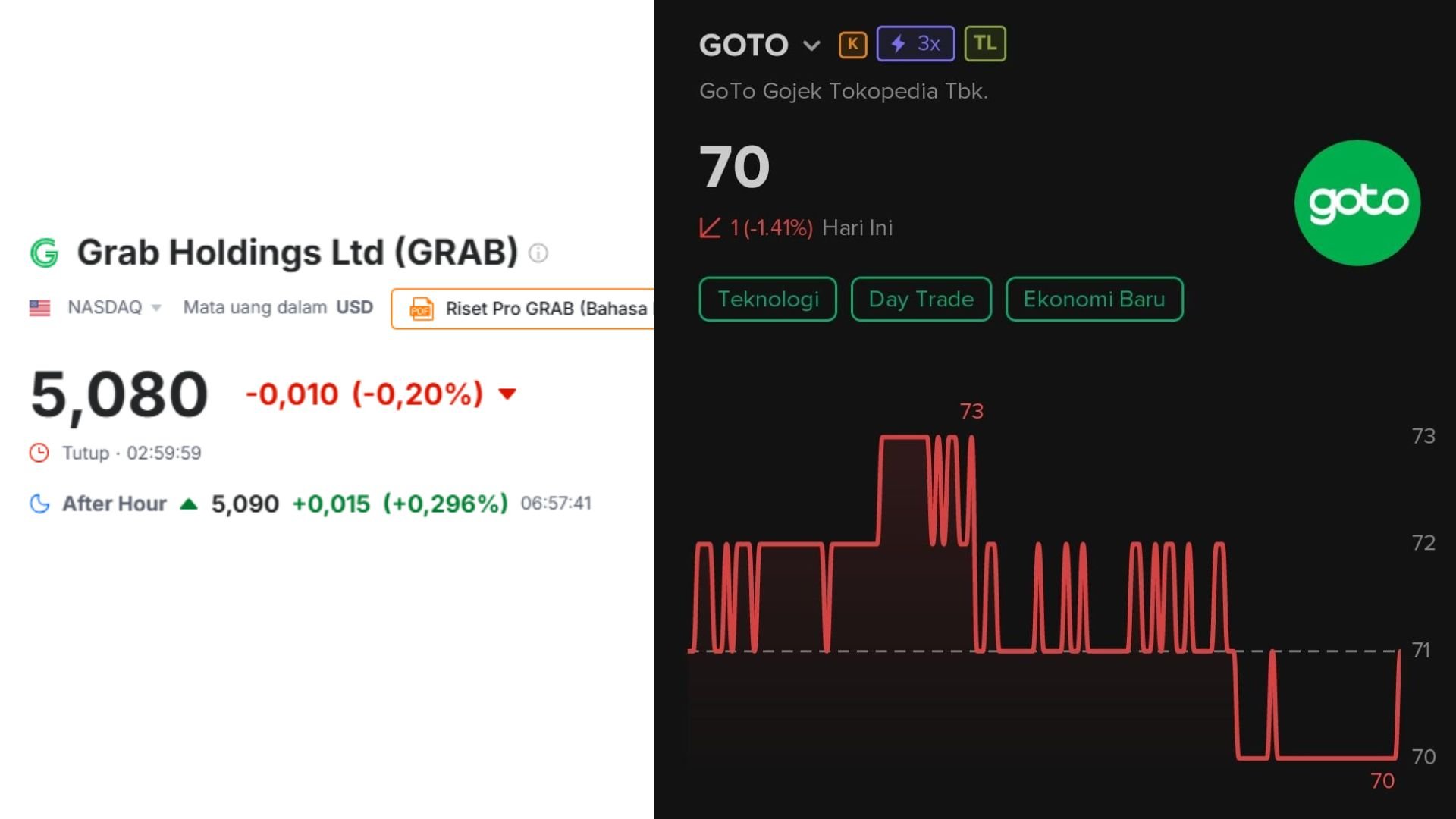Click the '+0,015 (+0,296%)' after-hour change

coord(400,504)
